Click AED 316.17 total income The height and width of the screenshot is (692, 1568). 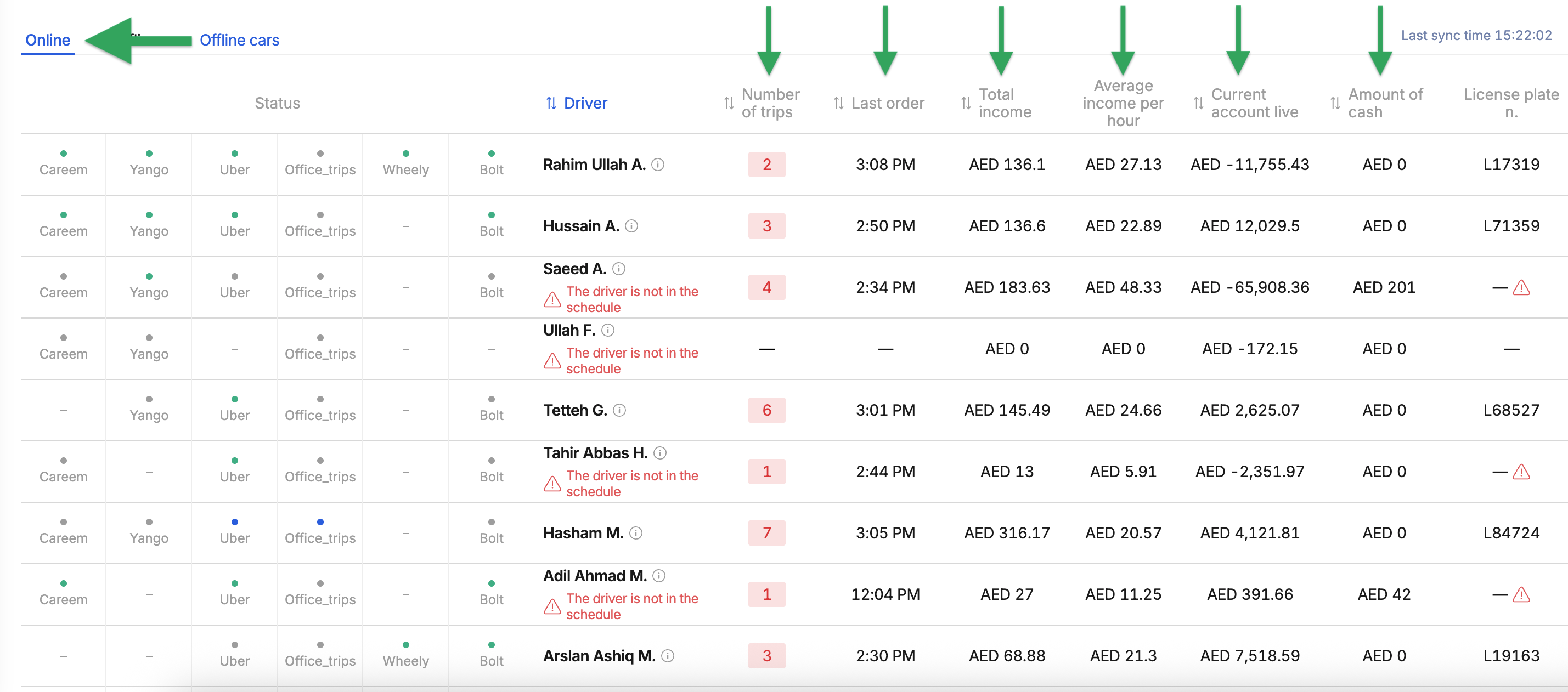click(x=1007, y=533)
